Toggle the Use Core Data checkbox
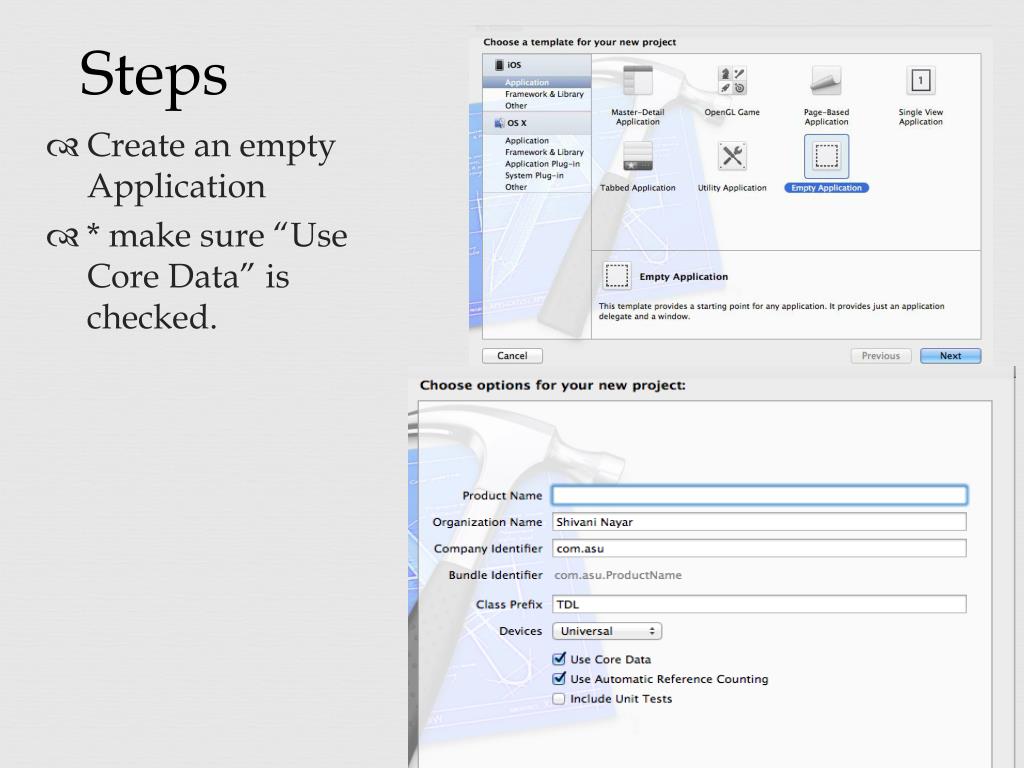Viewport: 1024px width, 768px height. tap(559, 658)
